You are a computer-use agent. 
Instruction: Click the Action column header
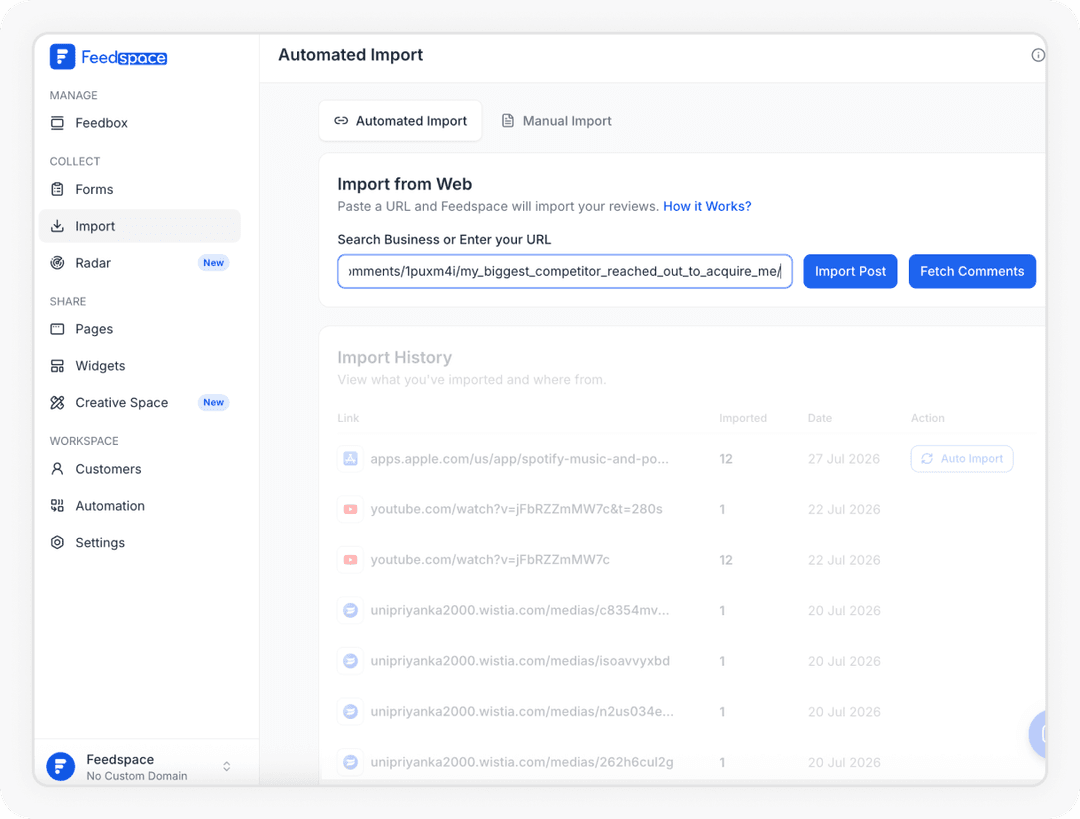tap(927, 418)
